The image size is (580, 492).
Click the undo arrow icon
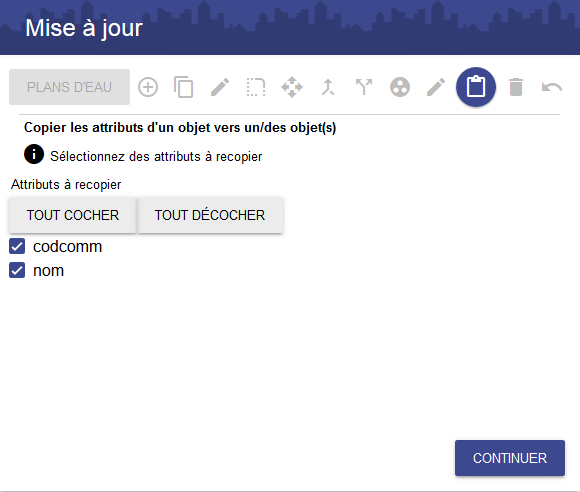point(552,87)
